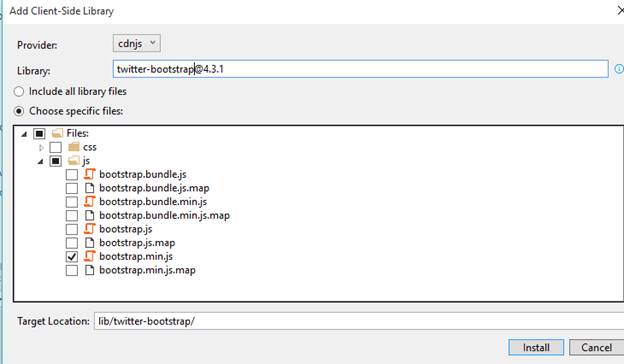
Task: Collapse the Files root node
Action: tap(24, 134)
